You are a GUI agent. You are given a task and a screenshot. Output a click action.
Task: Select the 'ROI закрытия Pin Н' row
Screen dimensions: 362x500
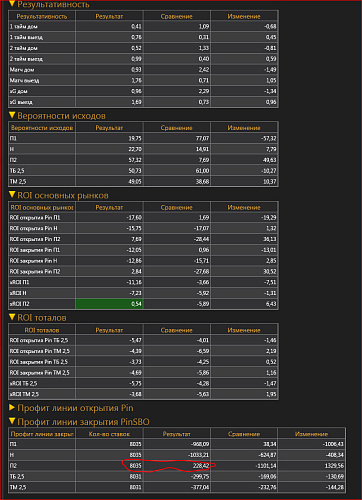tap(143, 261)
